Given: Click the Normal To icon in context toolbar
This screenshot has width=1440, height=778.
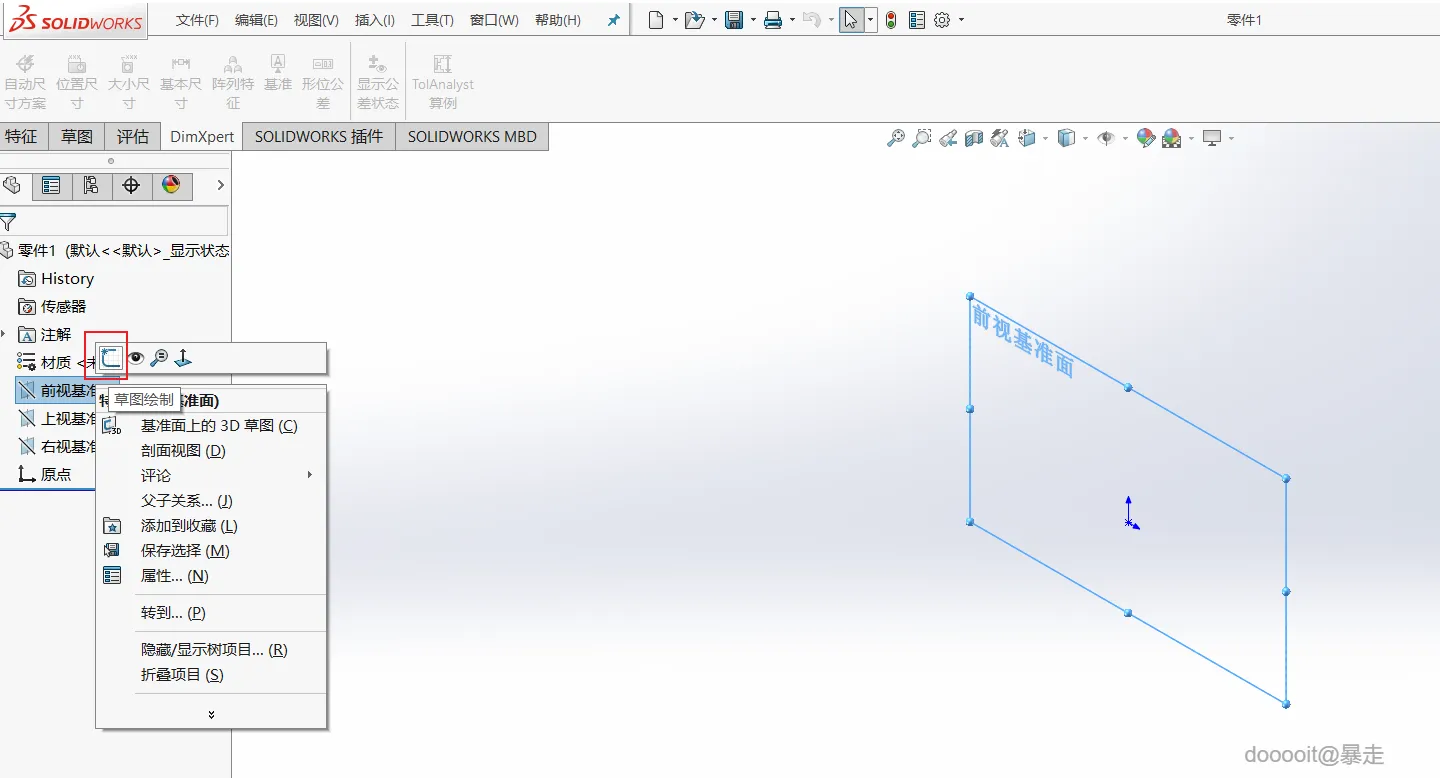Looking at the screenshot, I should point(183,358).
